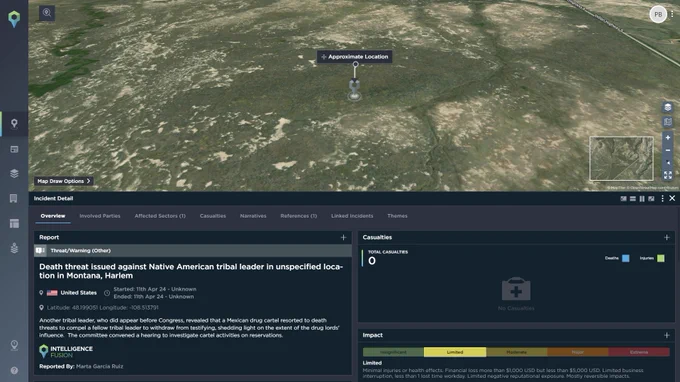
Task: Open the location marker icon near sidebar bottom
Action: (14, 345)
